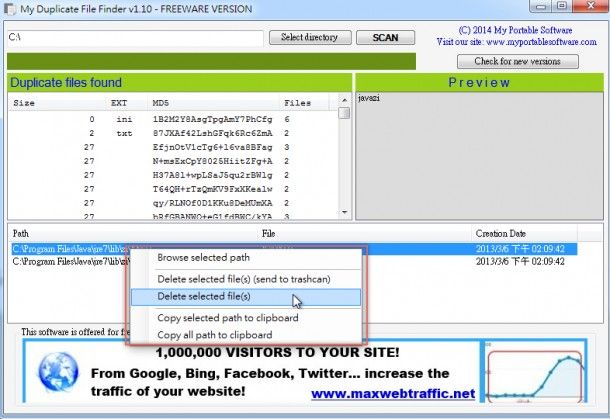Image resolution: width=610 pixels, height=419 pixels.
Task: Close the My Duplicate File Finder window
Action: point(591,6)
